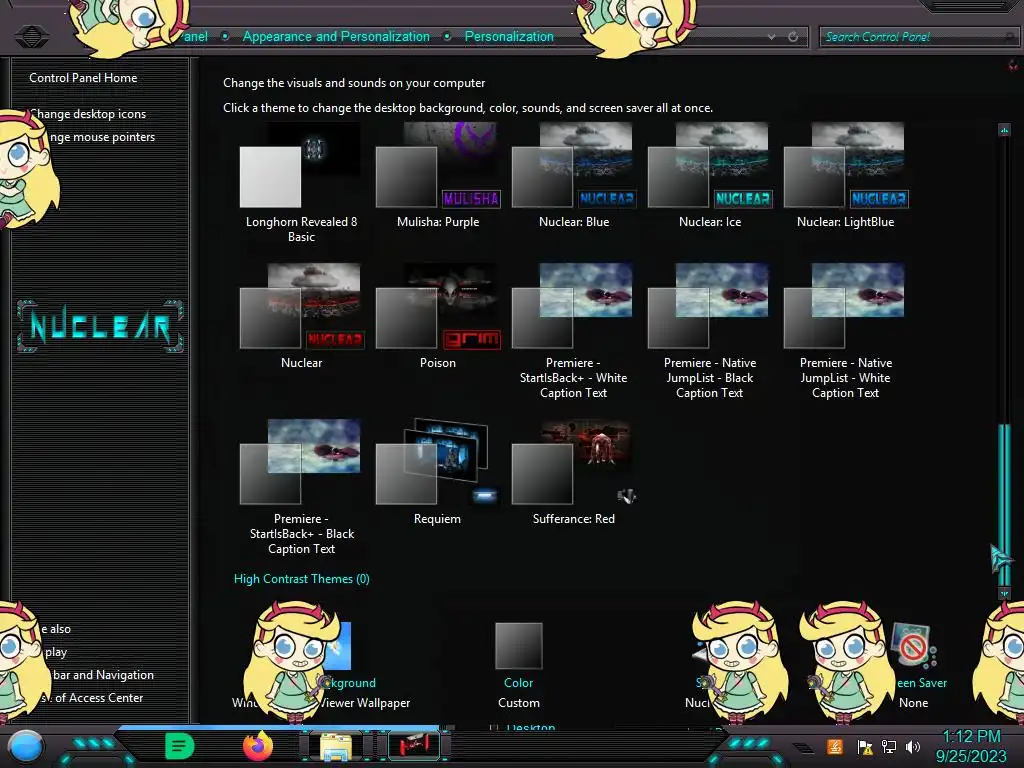Launch the green notes app in taskbar
The image size is (1024, 768).
coord(180,746)
